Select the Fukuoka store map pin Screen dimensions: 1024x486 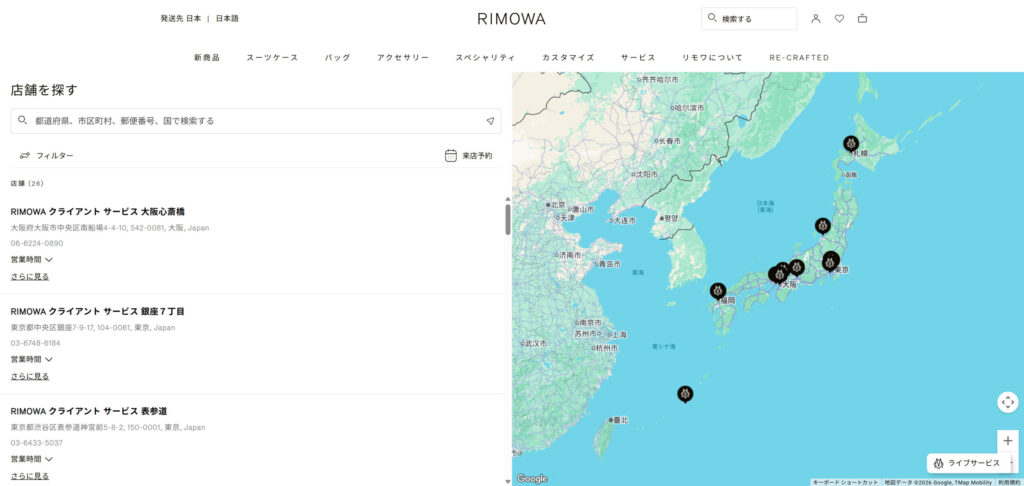tap(718, 291)
